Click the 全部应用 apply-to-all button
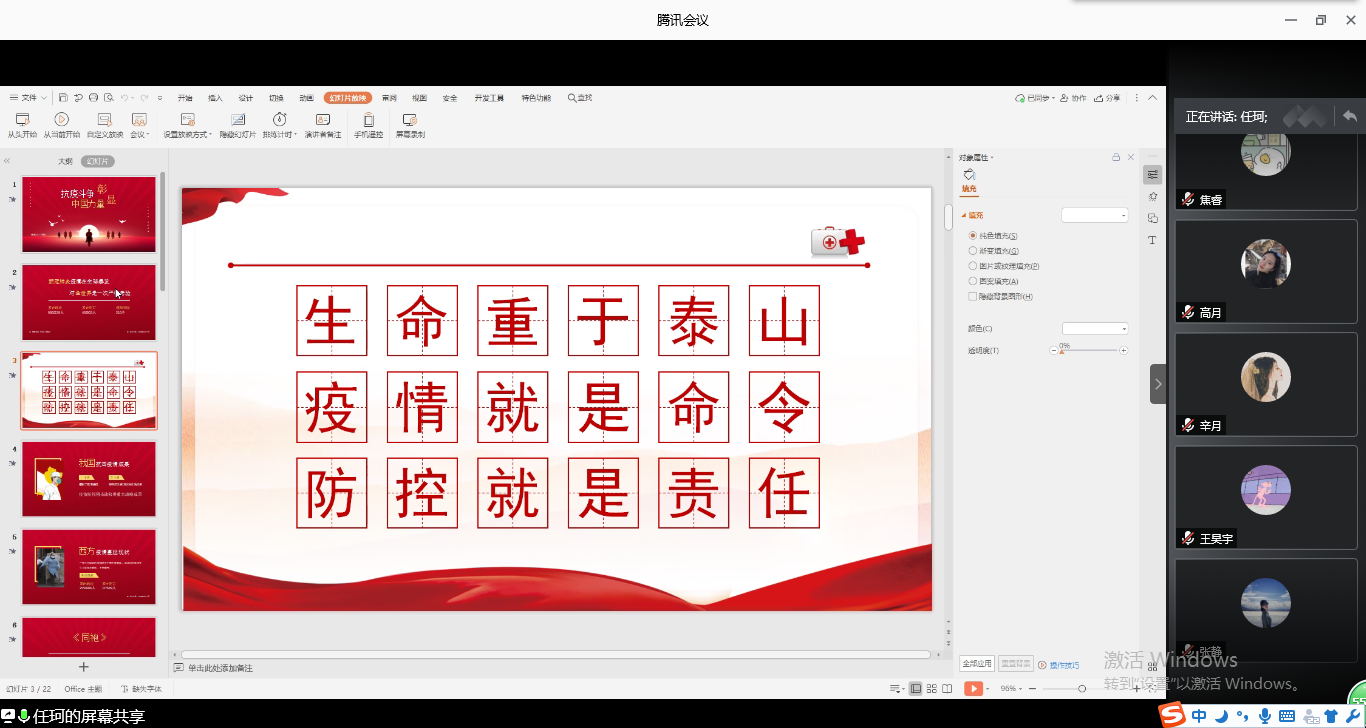Screen dimensions: 1366x728 click(977, 664)
